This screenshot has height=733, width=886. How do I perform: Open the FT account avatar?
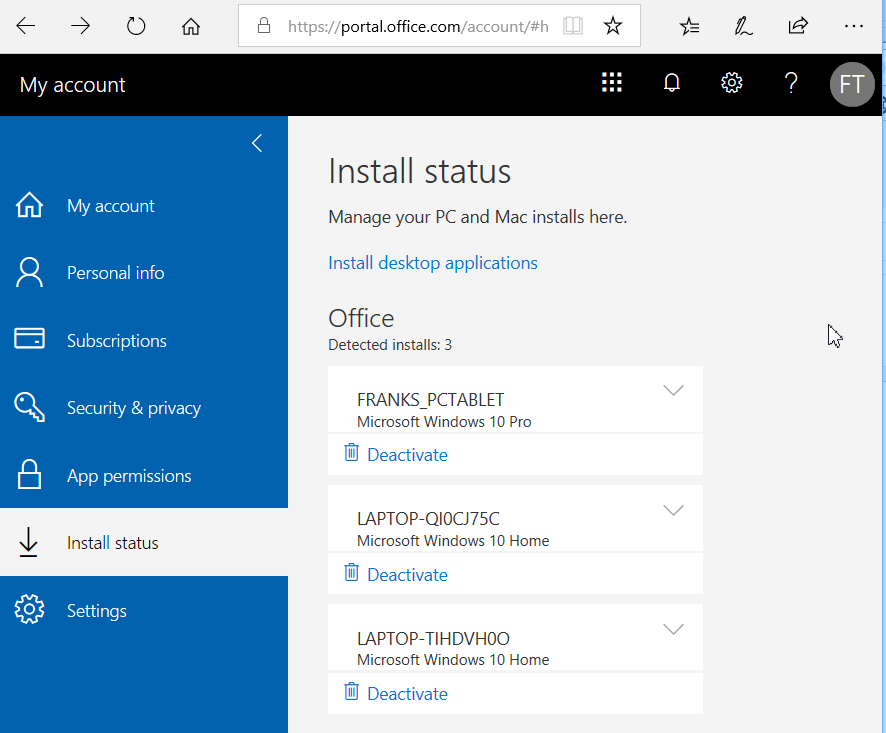coord(851,85)
